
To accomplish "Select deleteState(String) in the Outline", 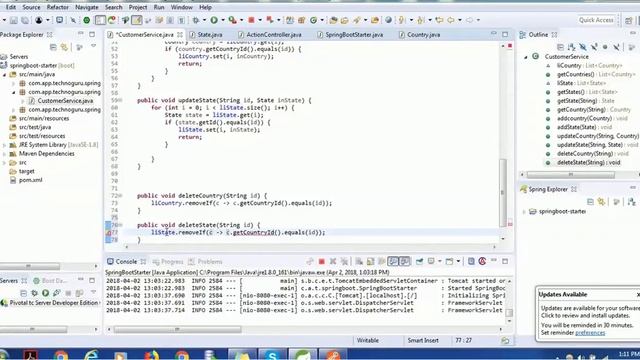I will [x=589, y=162].
